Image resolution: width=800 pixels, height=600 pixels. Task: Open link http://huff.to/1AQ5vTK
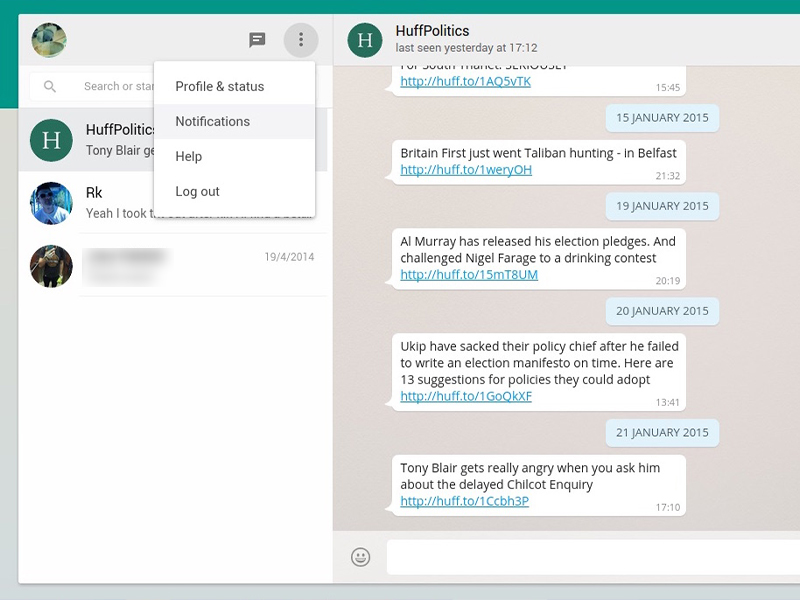[x=465, y=82]
